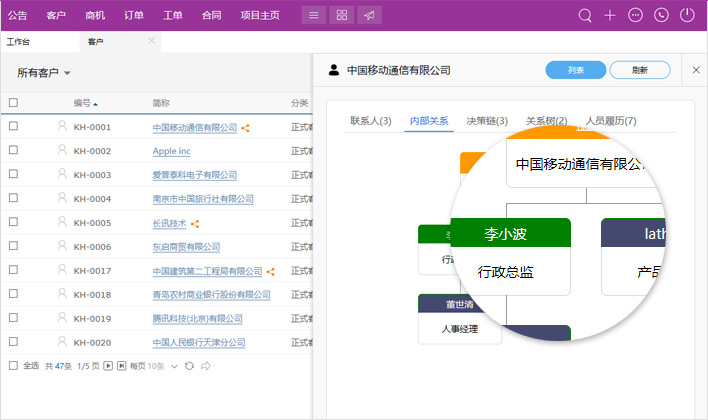Select the 李小波 行政总监 org node
The width and height of the screenshot is (708, 420).
[510, 257]
